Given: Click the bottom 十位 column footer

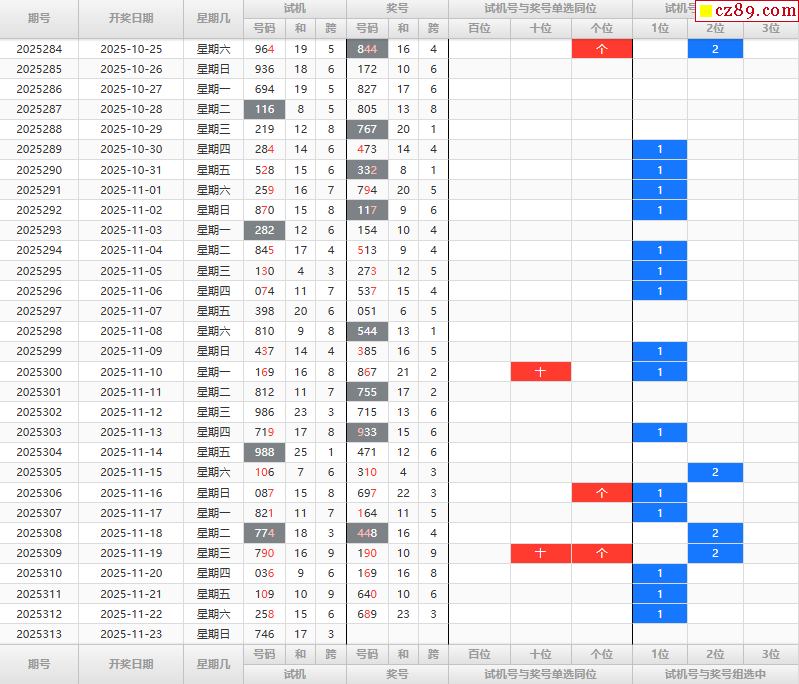Looking at the screenshot, I should click(540, 654).
